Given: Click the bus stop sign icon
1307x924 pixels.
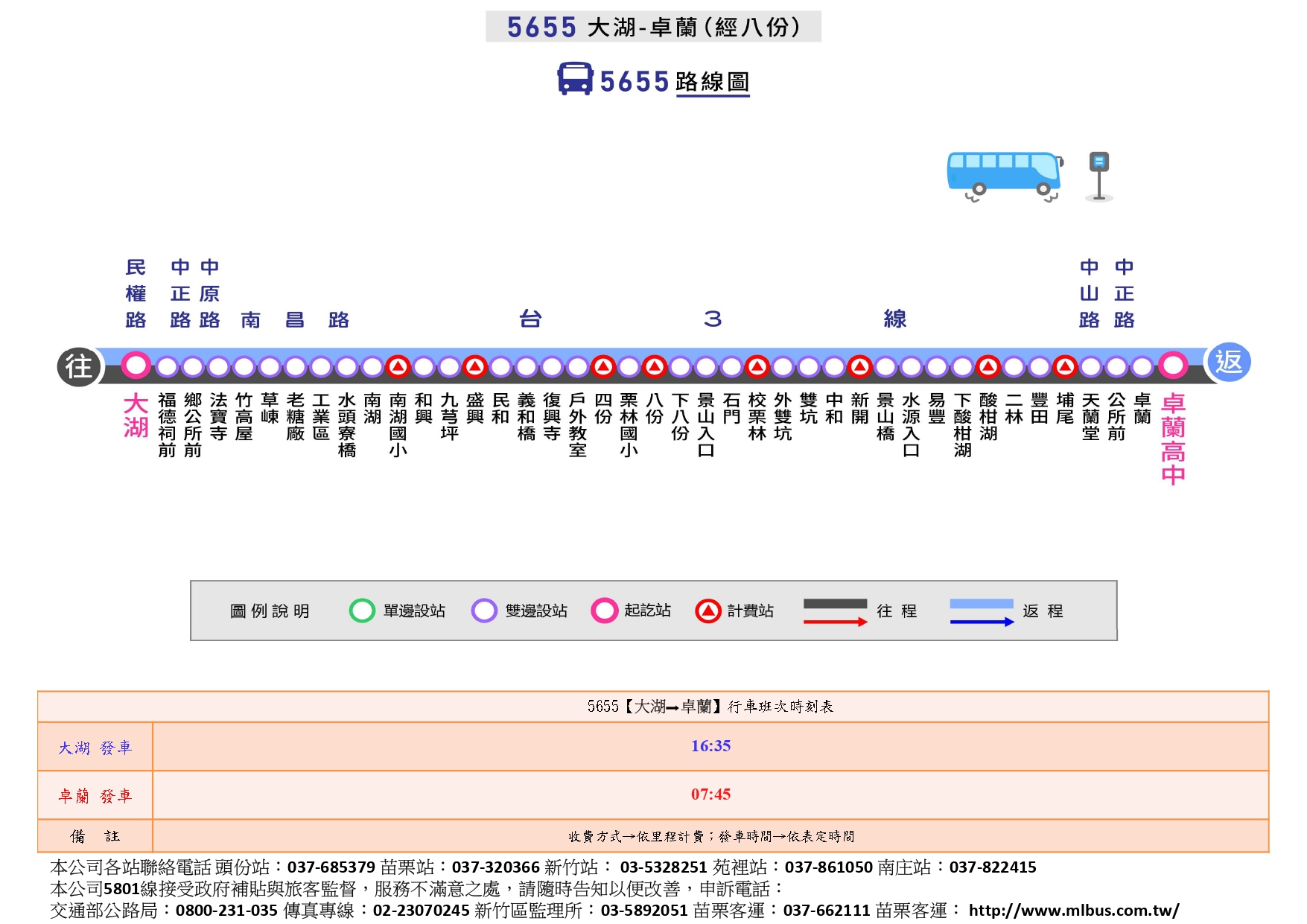Looking at the screenshot, I should 1098,176.
